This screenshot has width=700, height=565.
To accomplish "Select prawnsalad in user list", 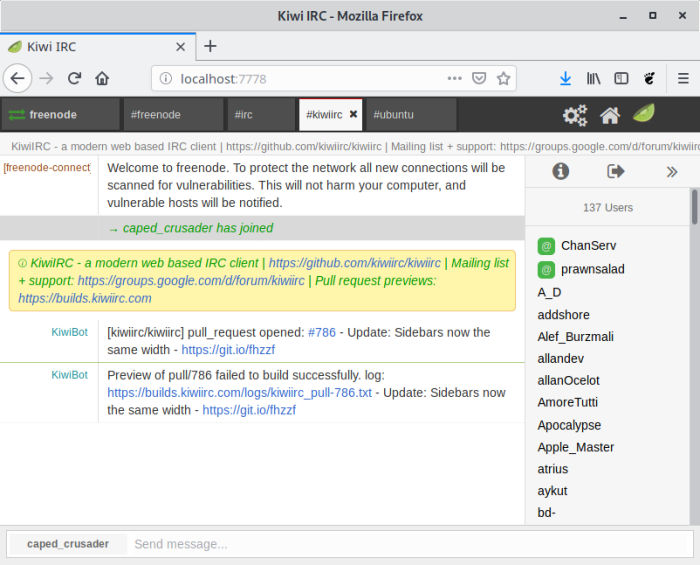I will [x=592, y=270].
